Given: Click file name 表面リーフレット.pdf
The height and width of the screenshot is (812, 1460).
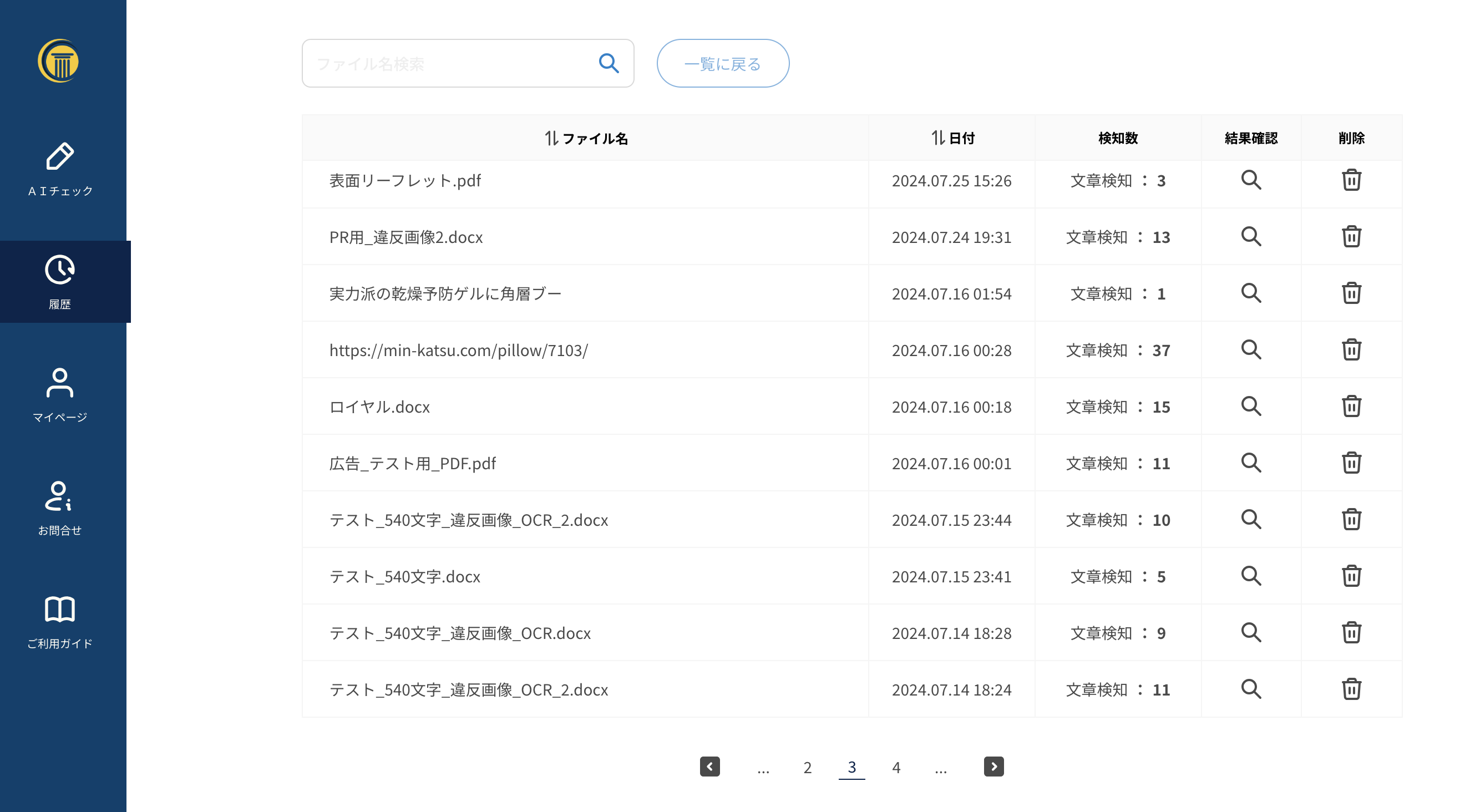Looking at the screenshot, I should (405, 181).
